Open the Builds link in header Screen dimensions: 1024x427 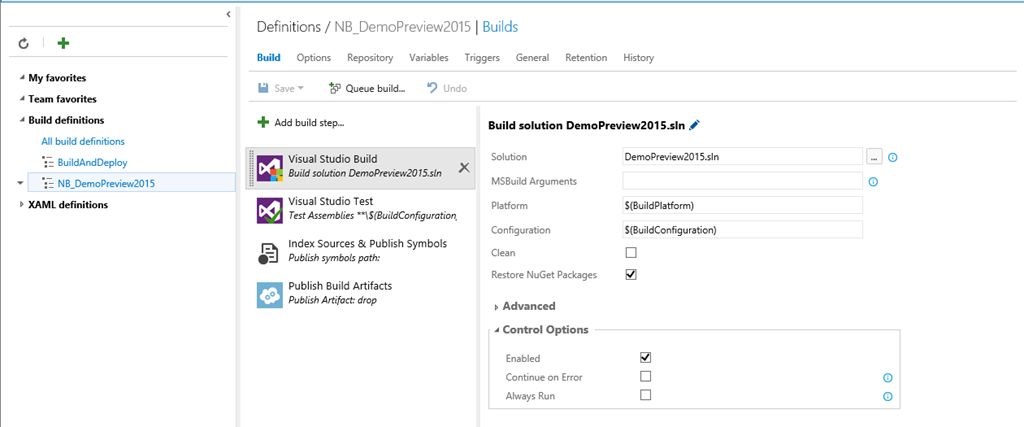(500, 27)
